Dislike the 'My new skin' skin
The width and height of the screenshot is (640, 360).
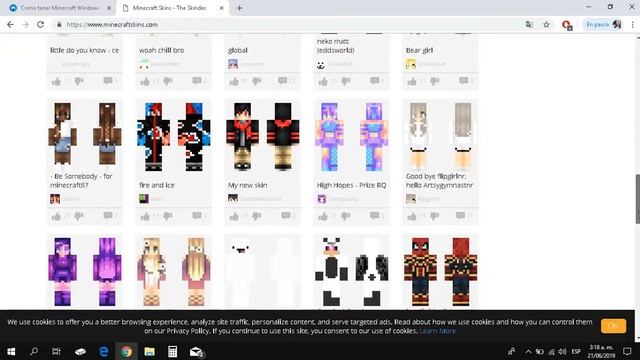(x=257, y=216)
